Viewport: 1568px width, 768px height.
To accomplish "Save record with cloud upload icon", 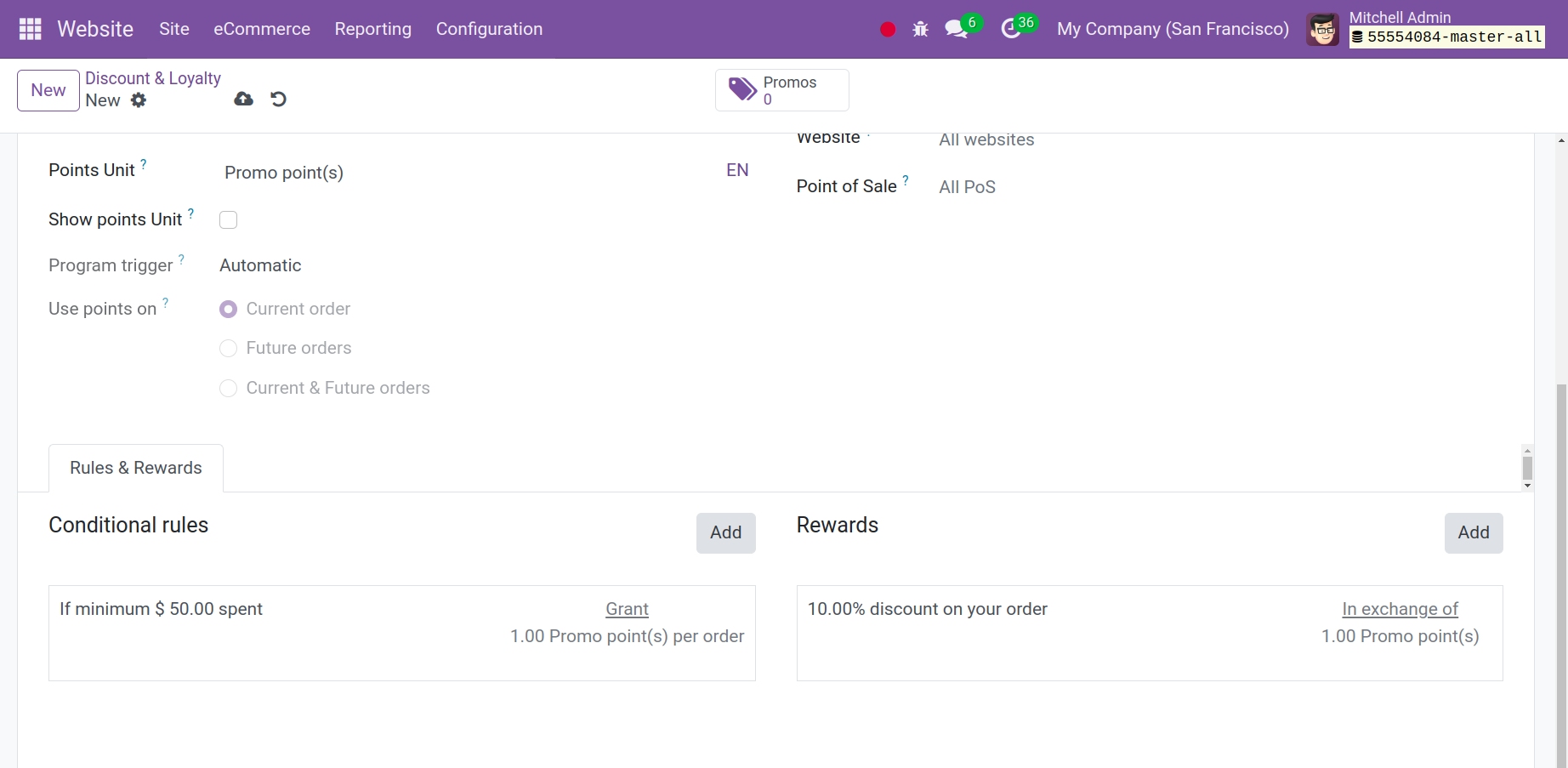I will click(244, 100).
